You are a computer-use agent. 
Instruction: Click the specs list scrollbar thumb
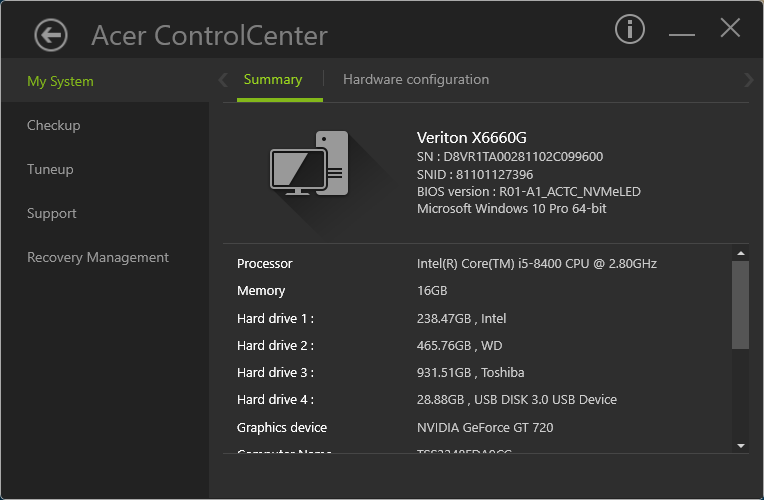(x=741, y=305)
